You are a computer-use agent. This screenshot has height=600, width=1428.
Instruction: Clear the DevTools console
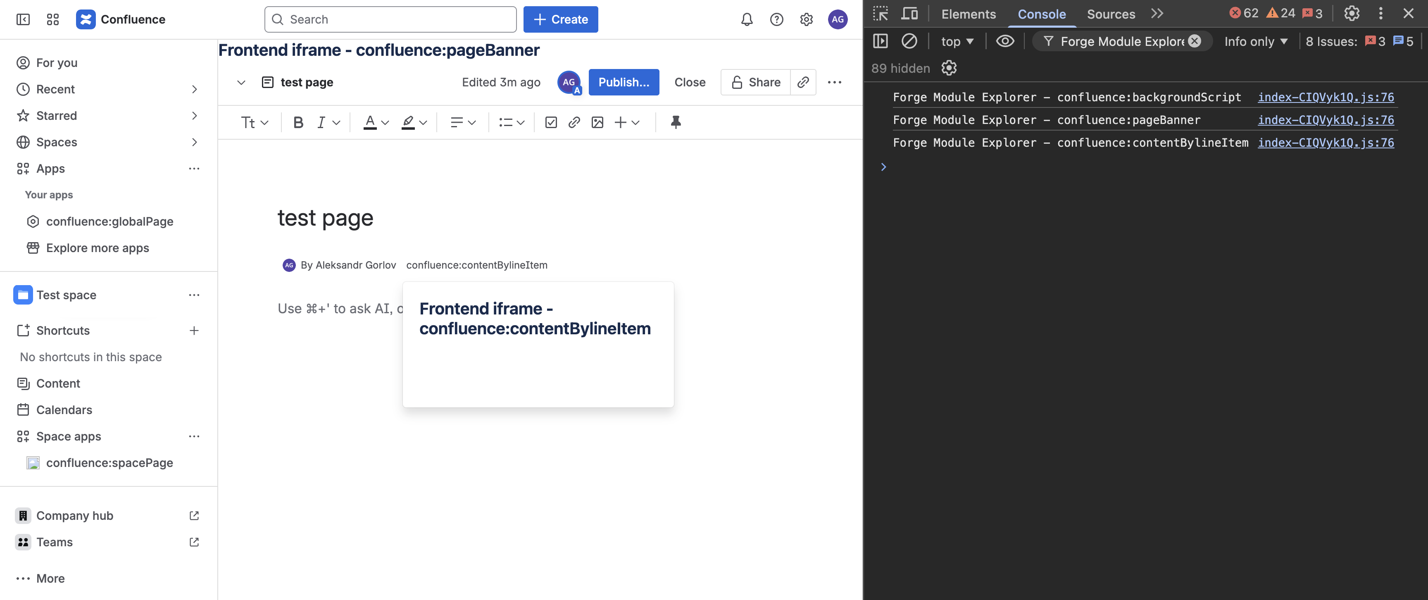[x=909, y=41]
